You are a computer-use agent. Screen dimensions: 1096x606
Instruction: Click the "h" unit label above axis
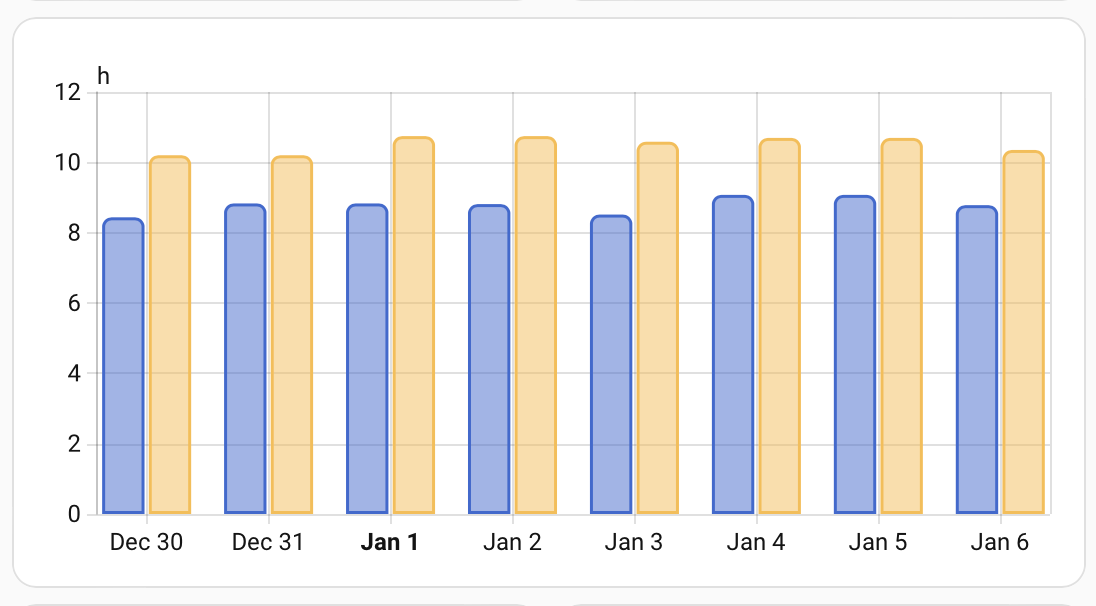[103, 76]
